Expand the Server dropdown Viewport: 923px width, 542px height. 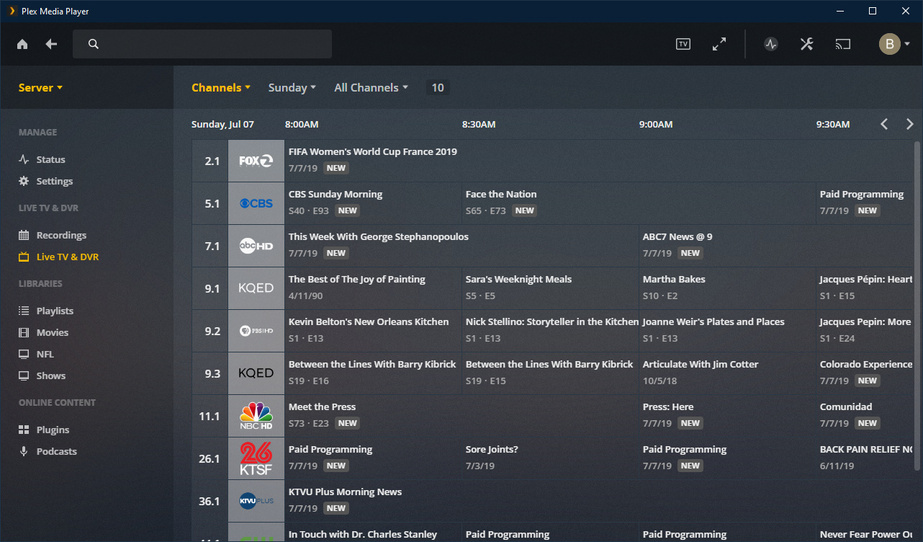pyautogui.click(x=40, y=88)
